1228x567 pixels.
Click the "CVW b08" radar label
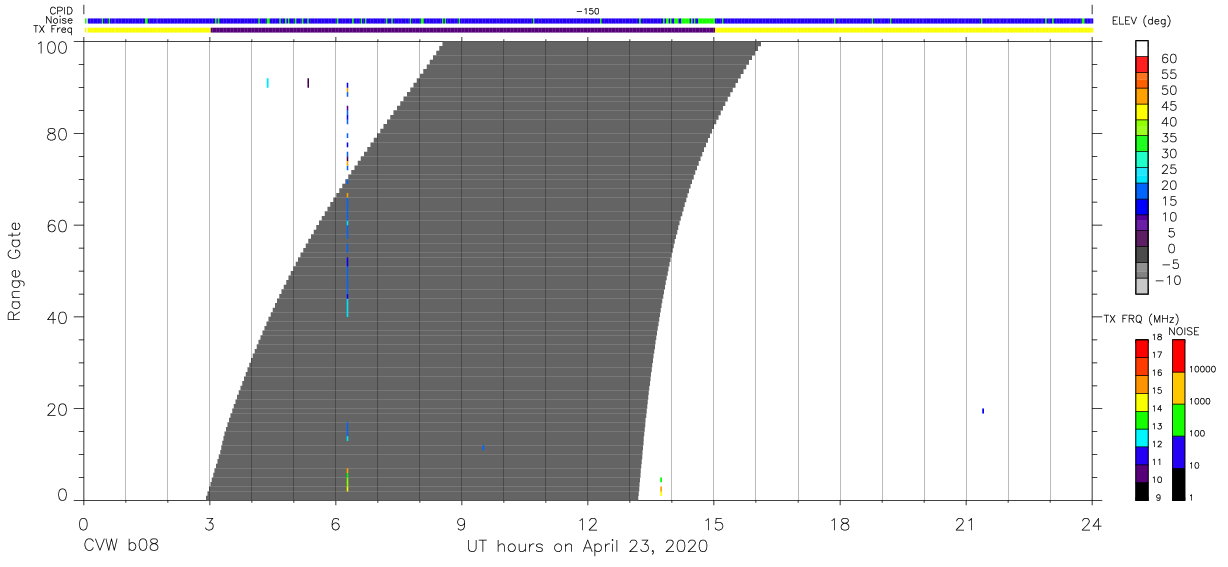(x=121, y=546)
